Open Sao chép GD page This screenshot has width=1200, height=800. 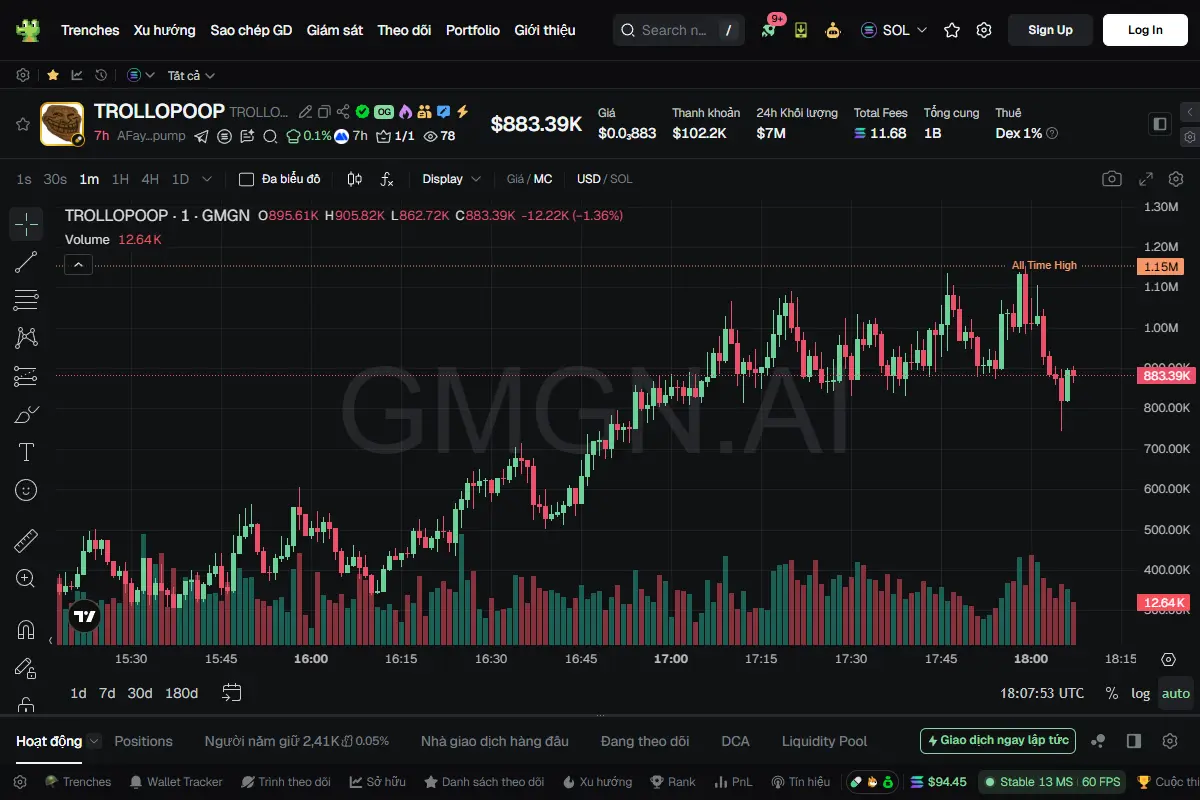coord(251,30)
